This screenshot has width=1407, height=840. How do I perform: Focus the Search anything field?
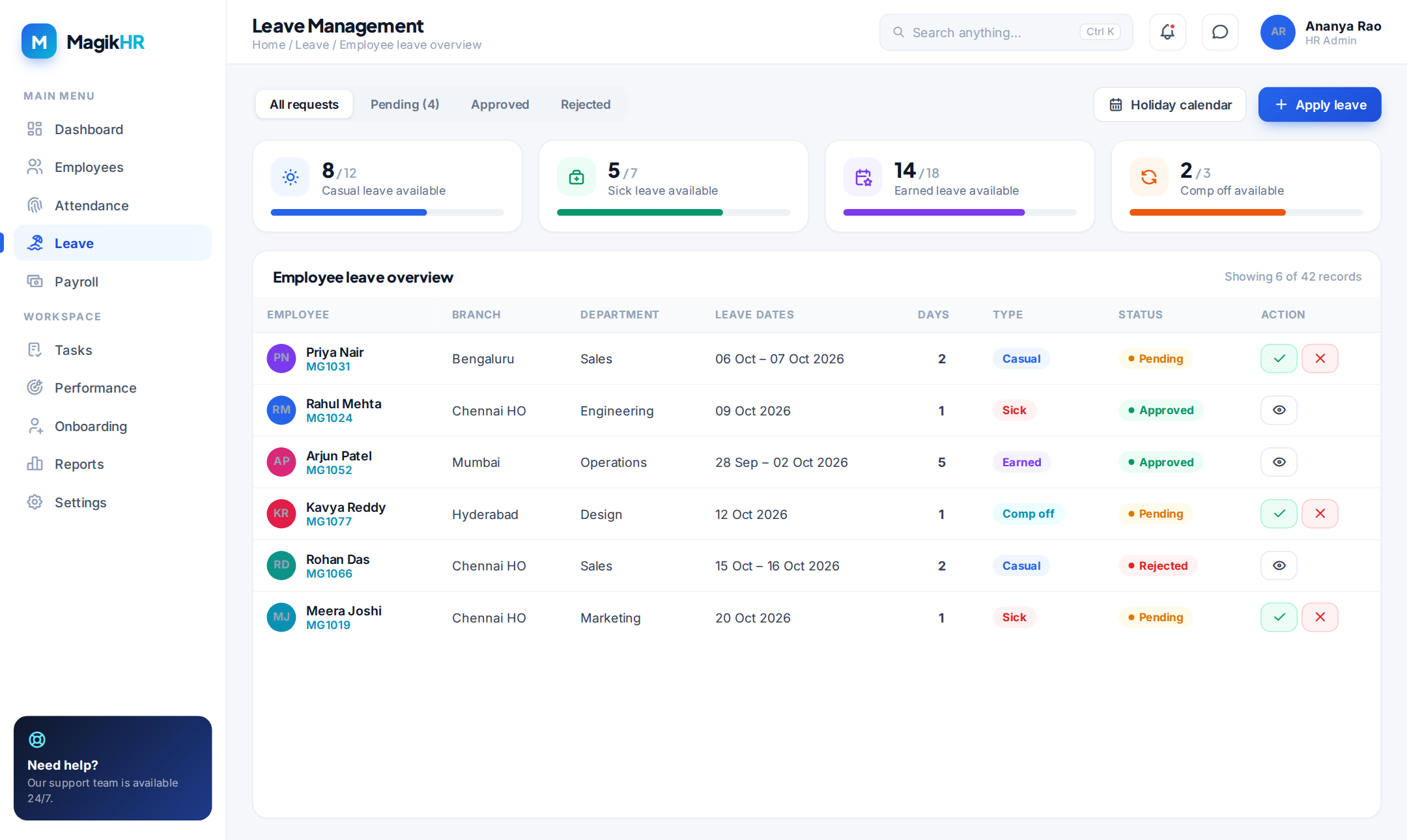point(1006,33)
